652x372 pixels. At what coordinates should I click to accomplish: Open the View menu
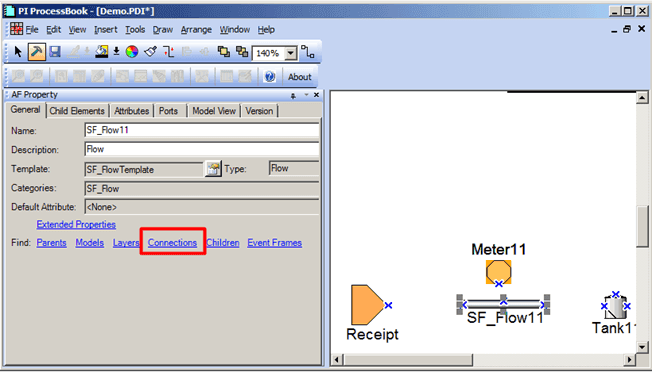[x=77, y=30]
